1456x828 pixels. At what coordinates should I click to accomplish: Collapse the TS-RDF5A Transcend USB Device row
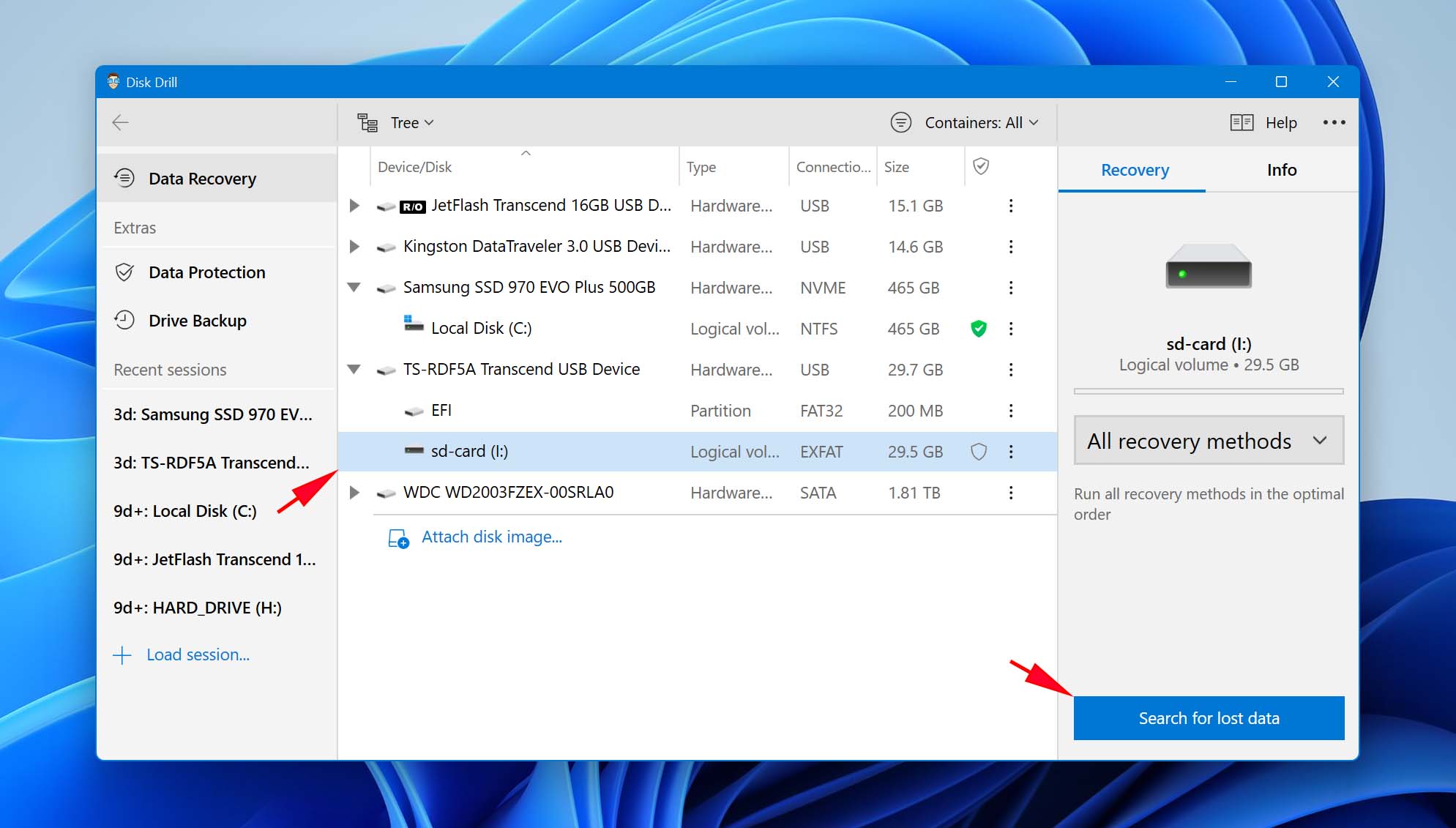click(x=354, y=370)
